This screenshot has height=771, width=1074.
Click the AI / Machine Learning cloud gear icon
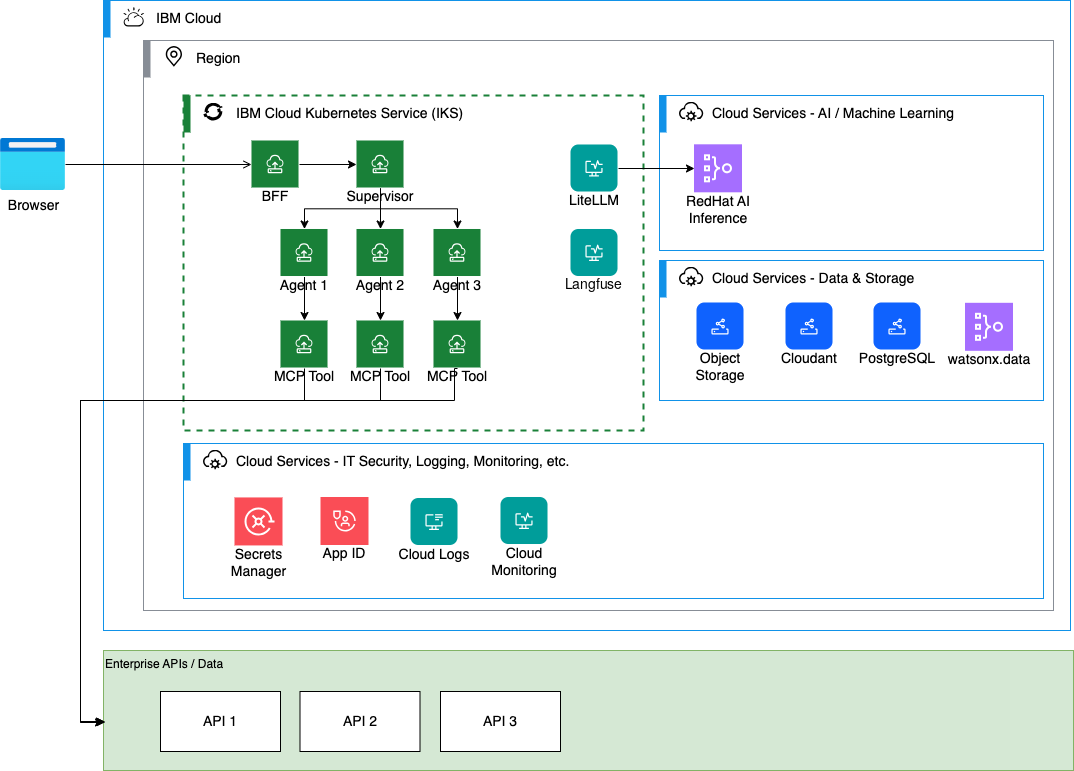(690, 112)
